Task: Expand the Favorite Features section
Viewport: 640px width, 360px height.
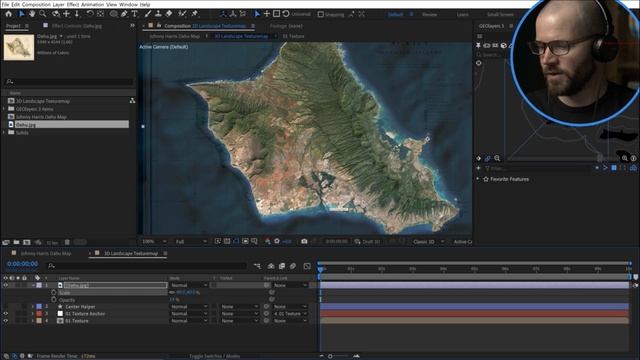Action: click(478, 179)
